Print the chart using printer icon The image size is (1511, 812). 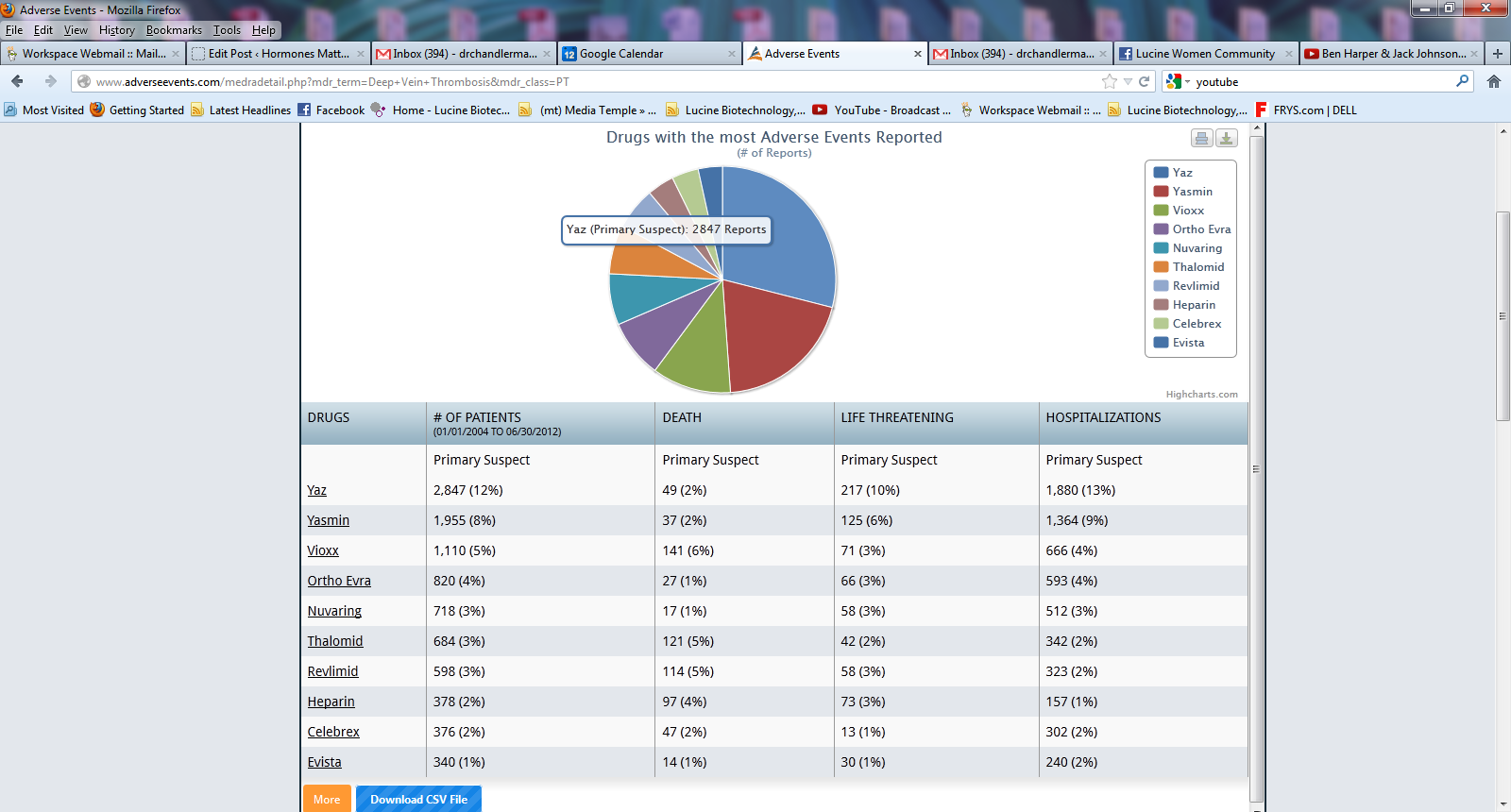(1201, 139)
